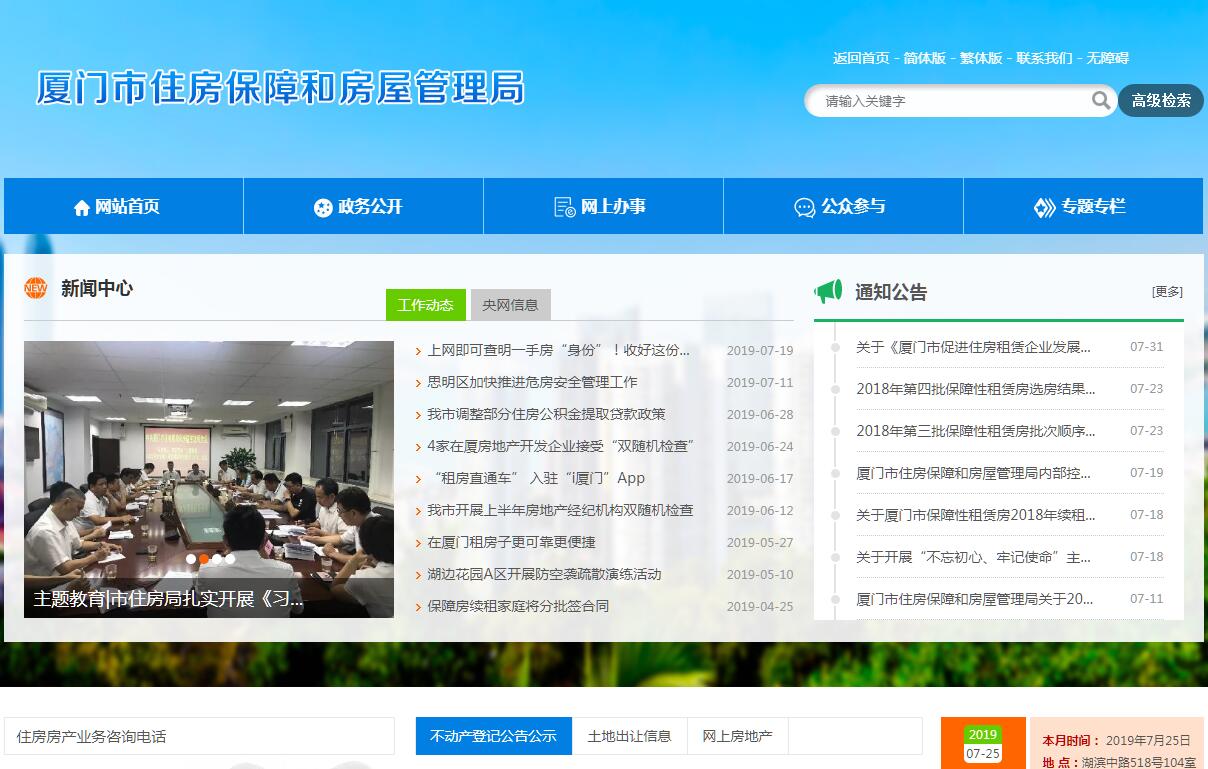This screenshot has width=1208, height=769.
Task: Switch to 繁体版 traditional Chinese version
Action: point(980,58)
